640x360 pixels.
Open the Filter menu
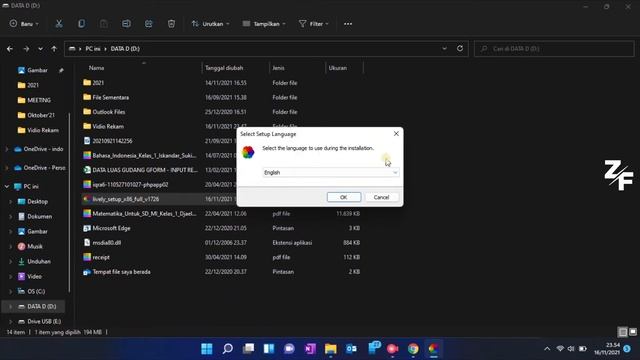pyautogui.click(x=313, y=24)
